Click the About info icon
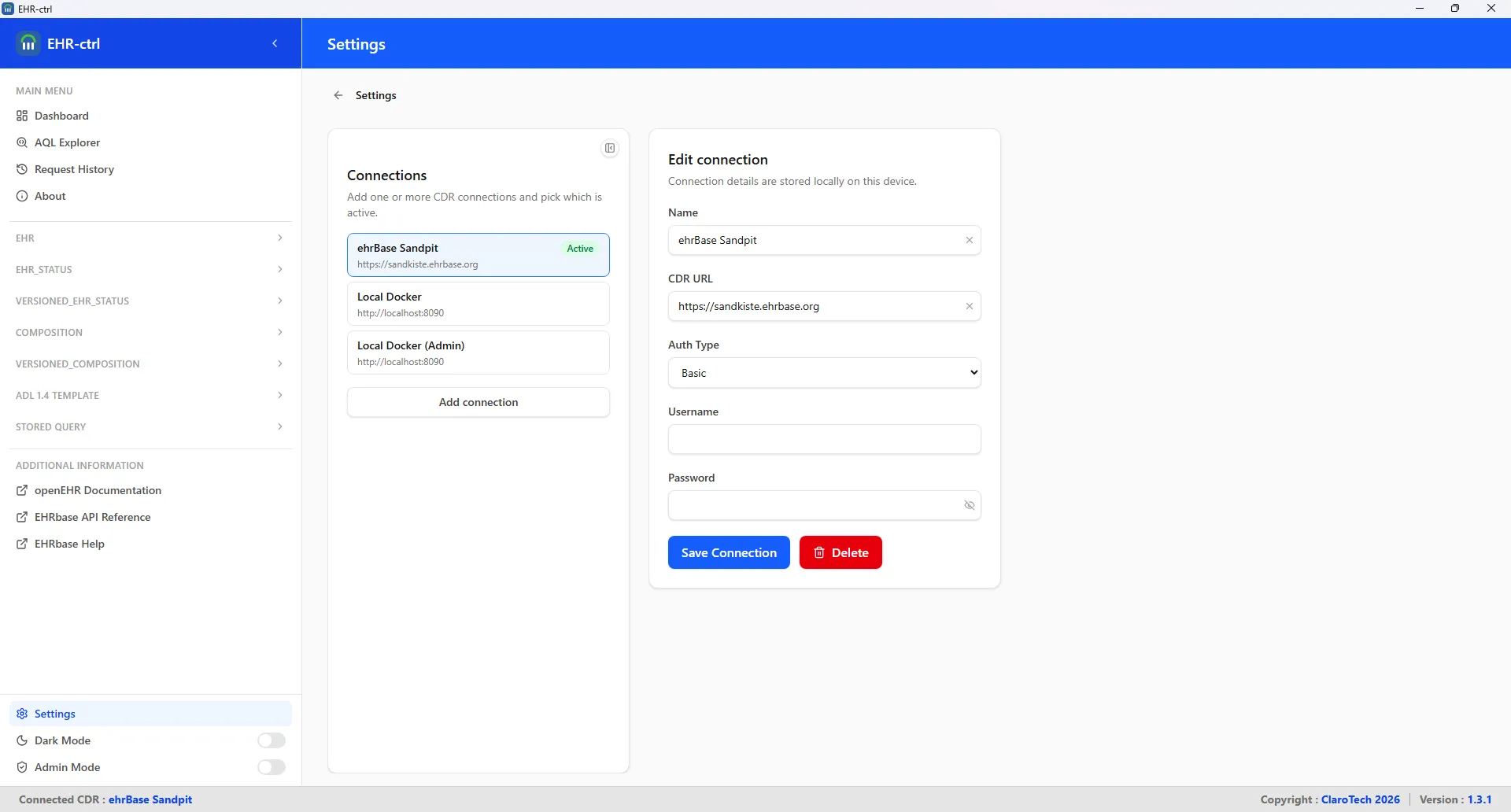This screenshot has height=812, width=1511. point(22,196)
